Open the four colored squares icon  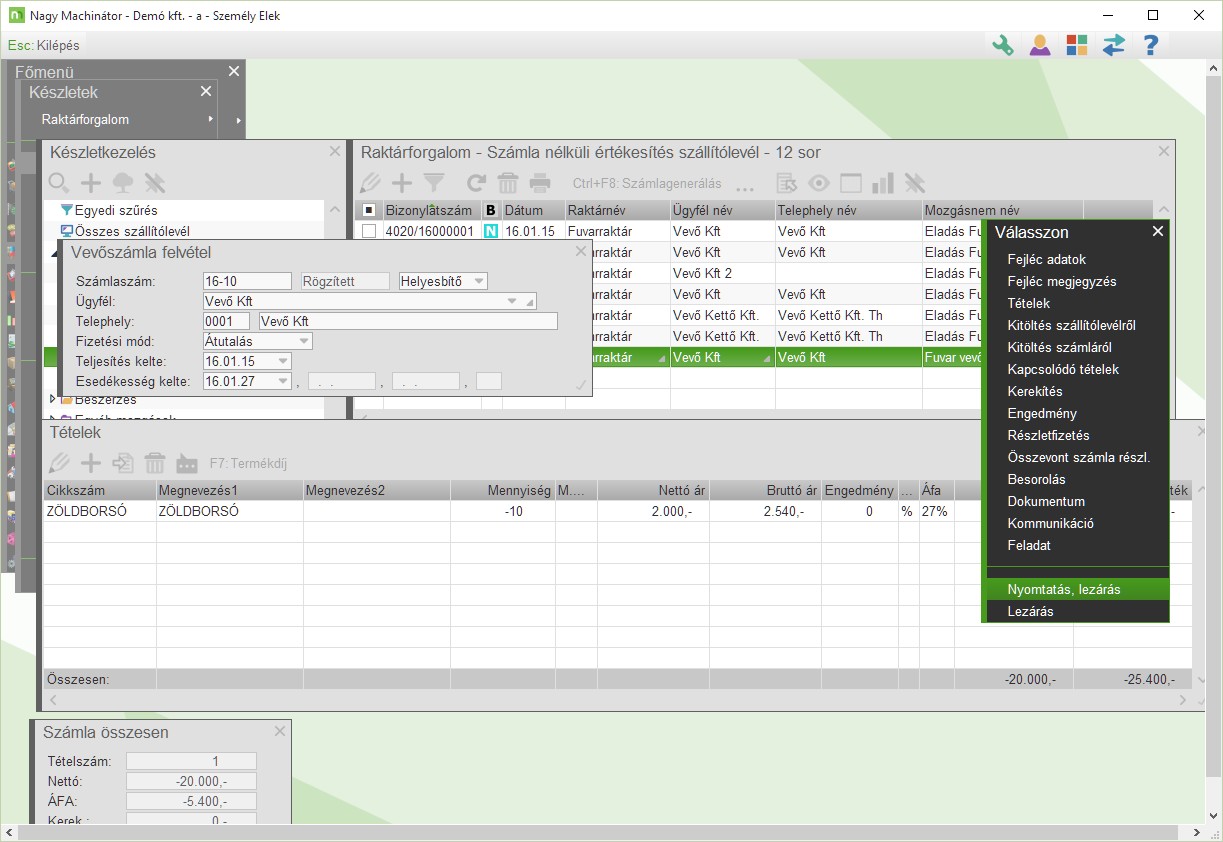tap(1077, 45)
